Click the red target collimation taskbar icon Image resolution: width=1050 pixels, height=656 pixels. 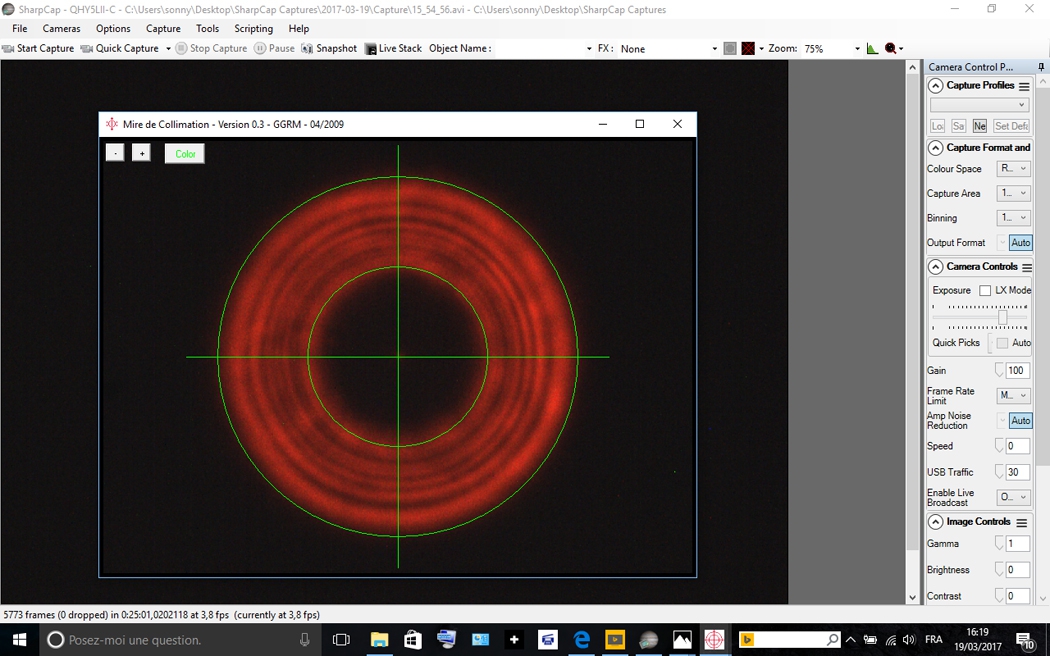[715, 640]
